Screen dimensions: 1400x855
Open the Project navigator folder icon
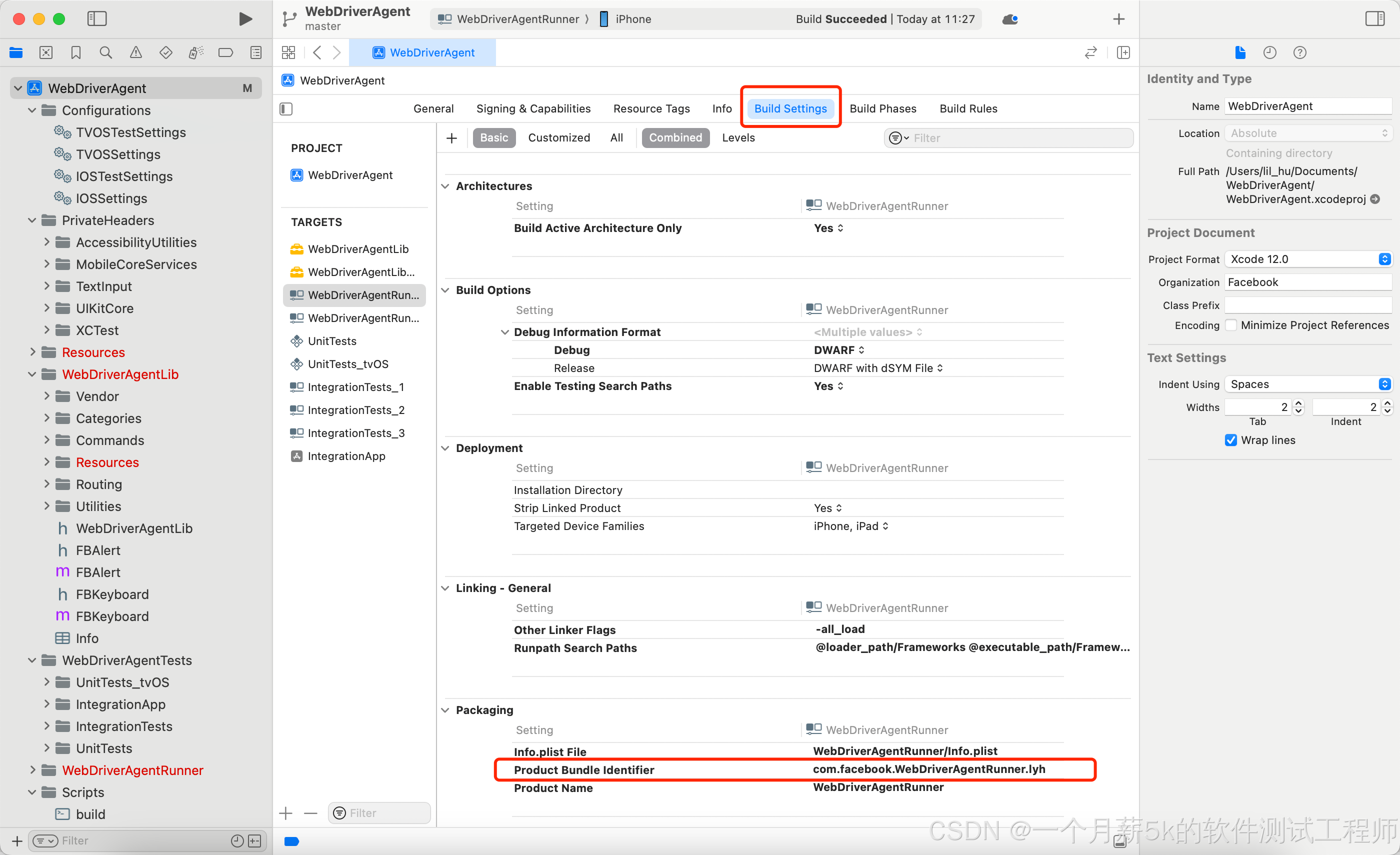tap(16, 53)
